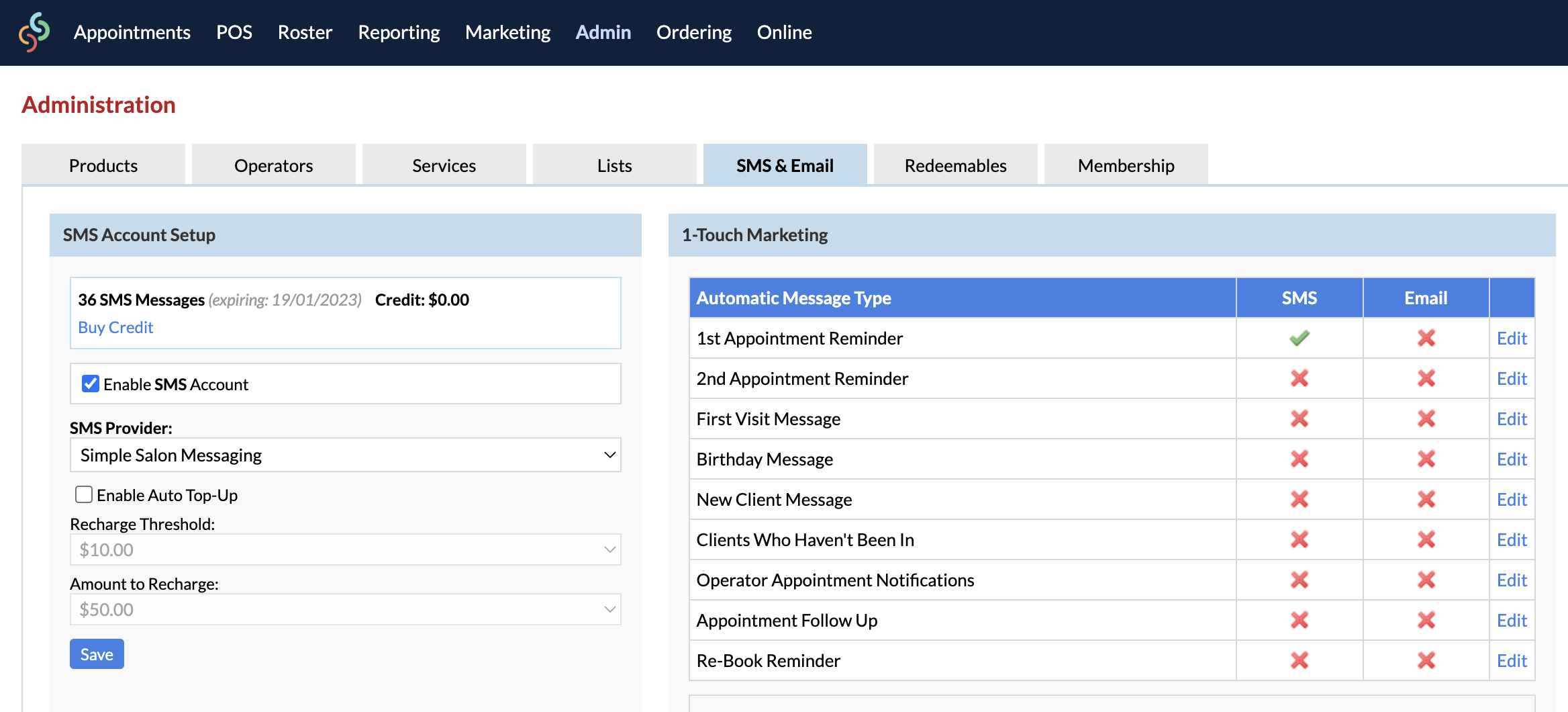Open the SMS Provider dropdown
The width and height of the screenshot is (1568, 712).
click(x=346, y=455)
